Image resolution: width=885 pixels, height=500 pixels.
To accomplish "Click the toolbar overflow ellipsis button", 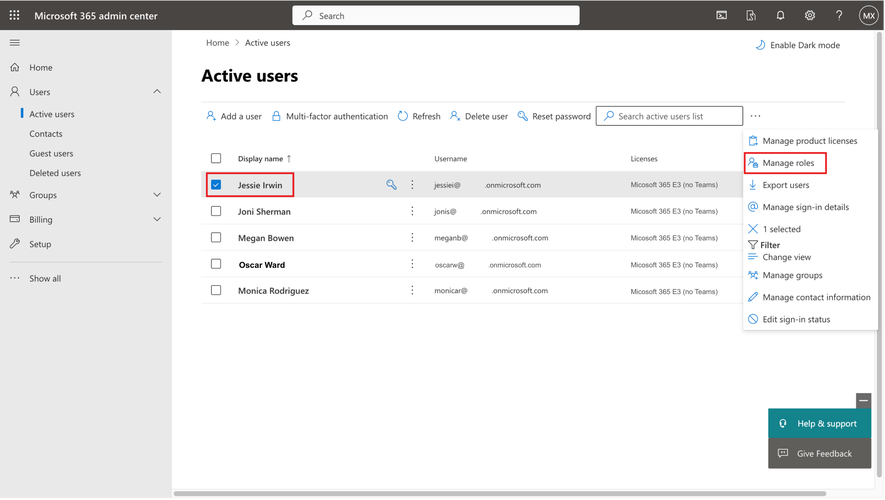I will [755, 116].
